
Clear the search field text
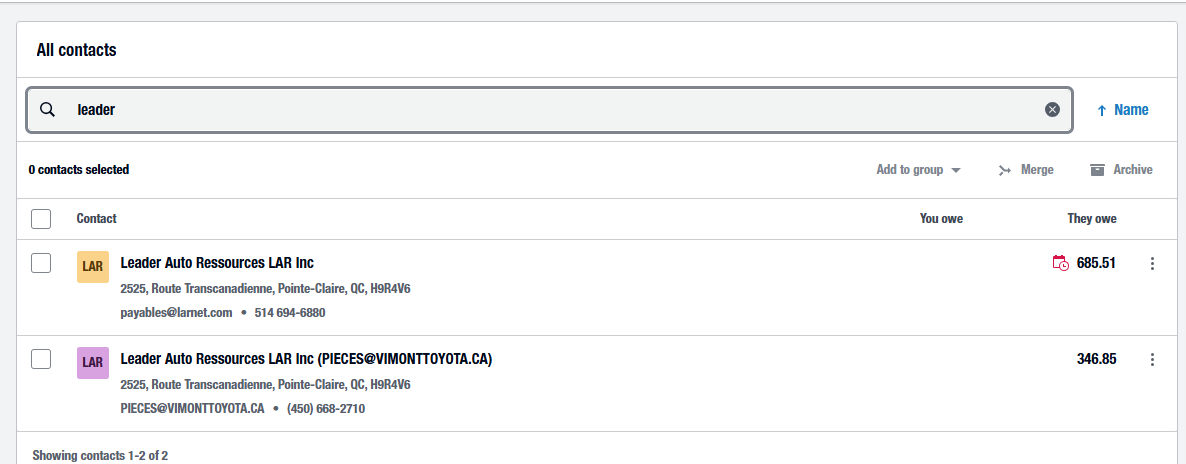pos(1052,110)
